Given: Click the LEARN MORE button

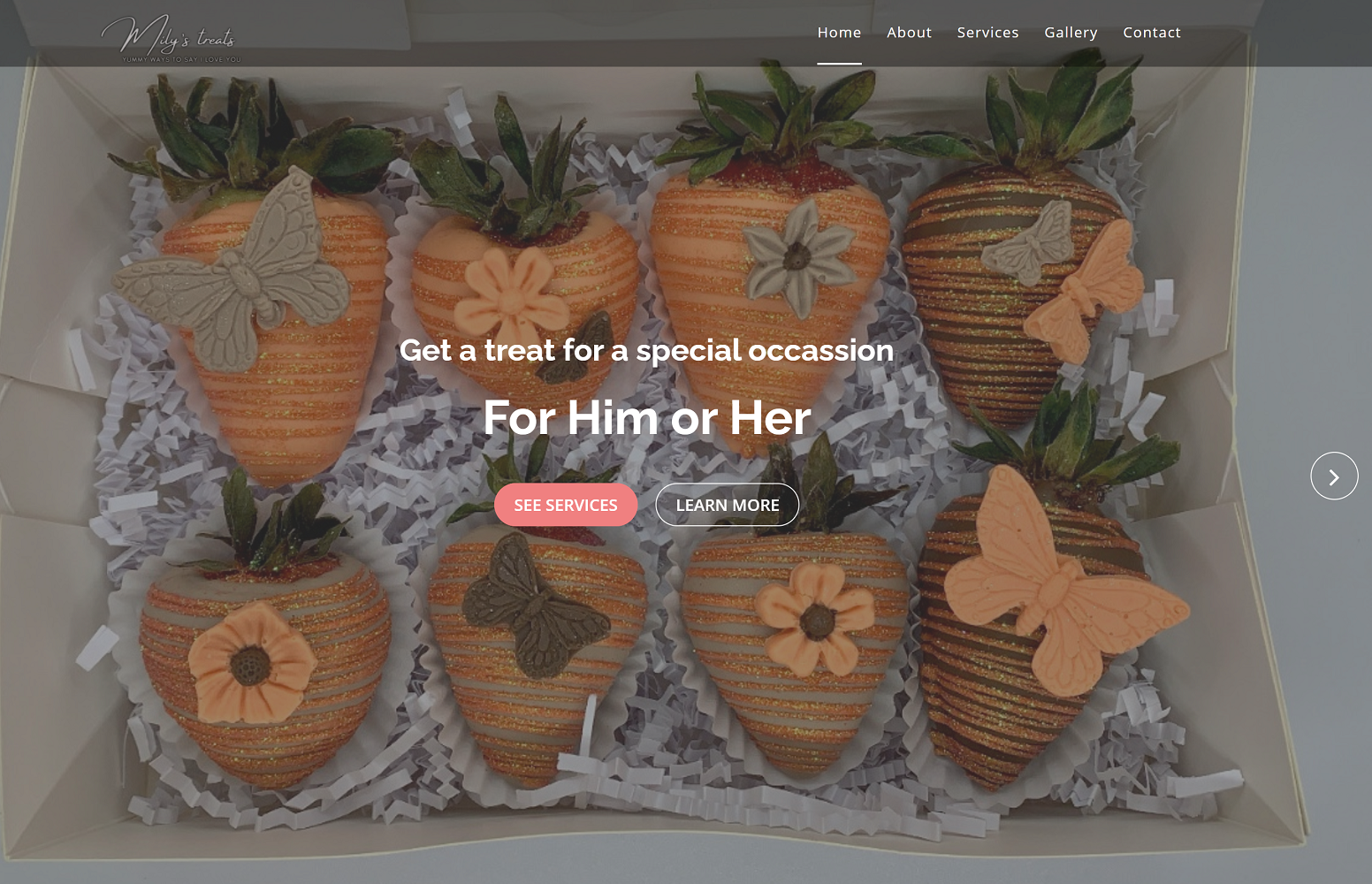Looking at the screenshot, I should point(727,505).
